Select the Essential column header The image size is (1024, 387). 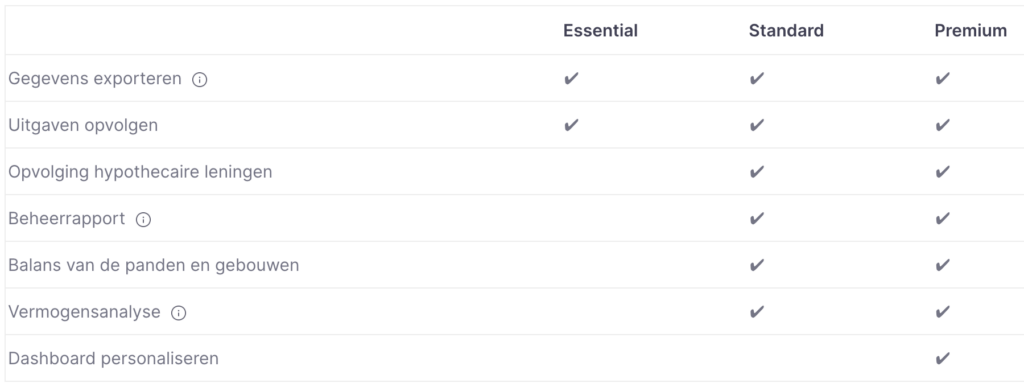pyautogui.click(x=600, y=31)
